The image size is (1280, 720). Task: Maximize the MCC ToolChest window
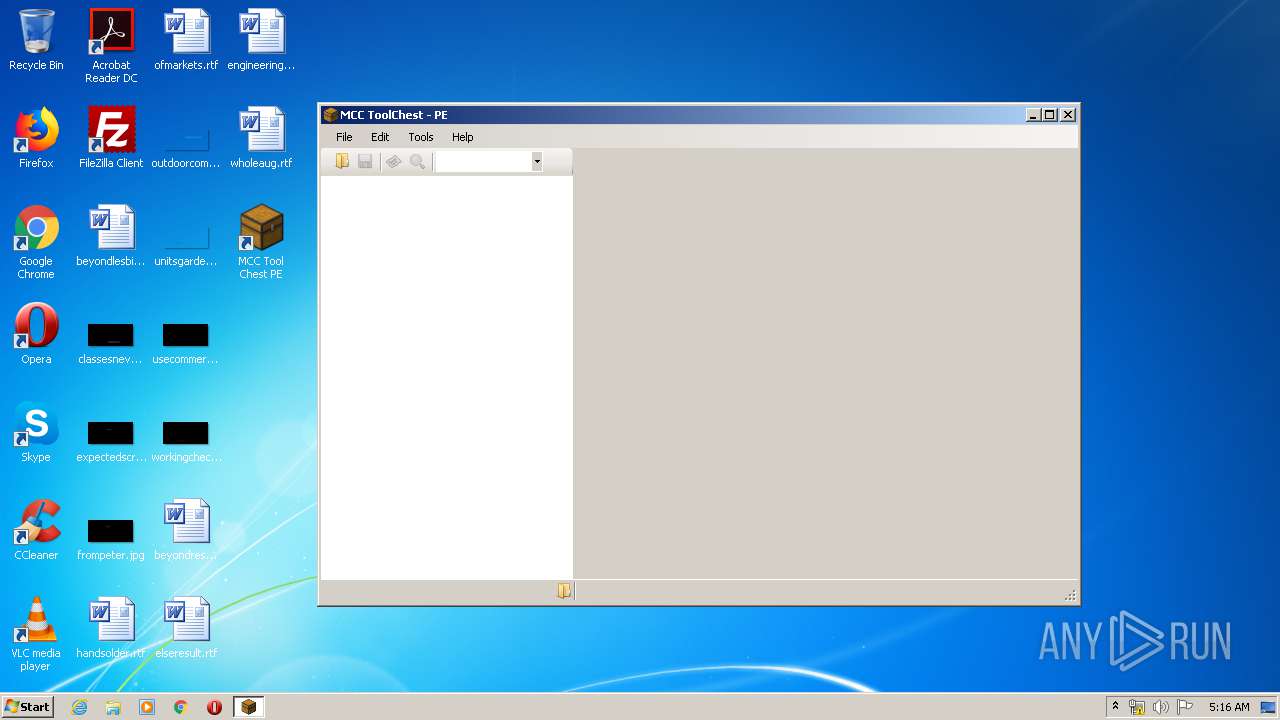[1049, 115]
